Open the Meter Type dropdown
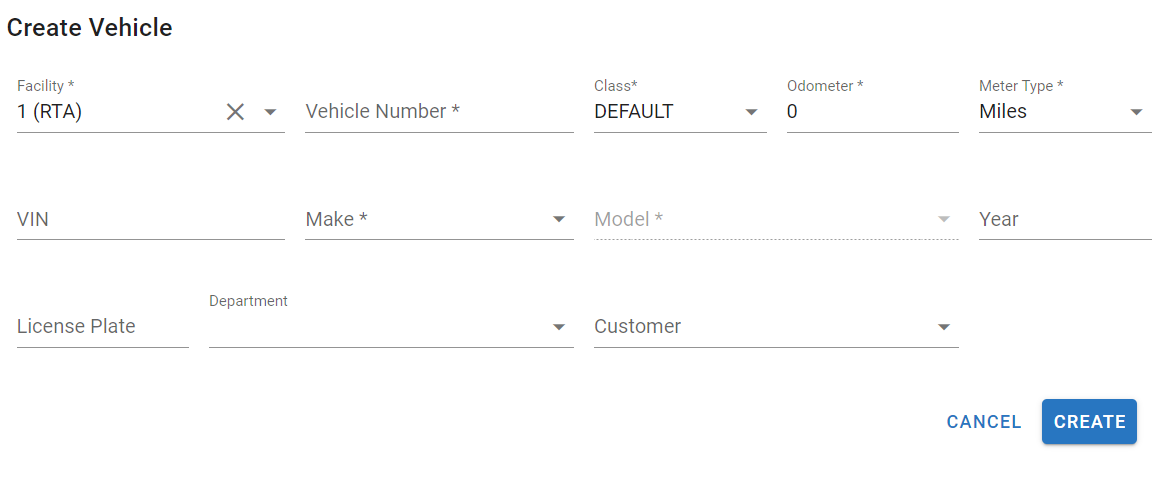This screenshot has height=482, width=1171. click(x=1136, y=112)
